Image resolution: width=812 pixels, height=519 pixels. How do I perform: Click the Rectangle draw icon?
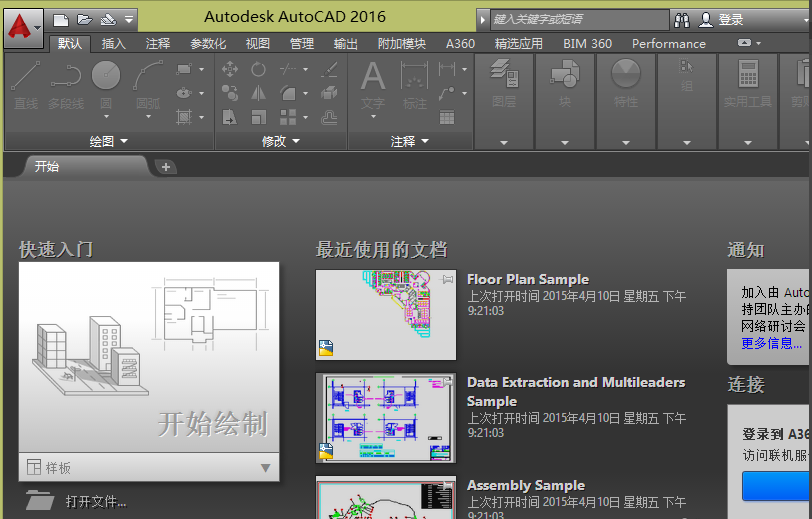point(184,69)
